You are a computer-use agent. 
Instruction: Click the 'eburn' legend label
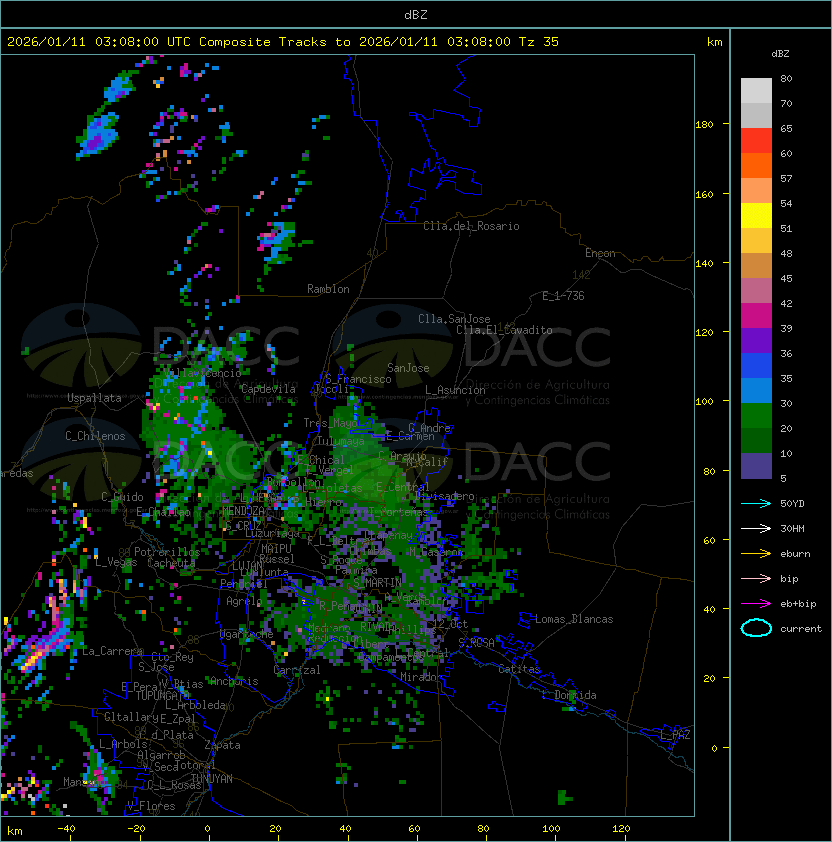tap(795, 554)
